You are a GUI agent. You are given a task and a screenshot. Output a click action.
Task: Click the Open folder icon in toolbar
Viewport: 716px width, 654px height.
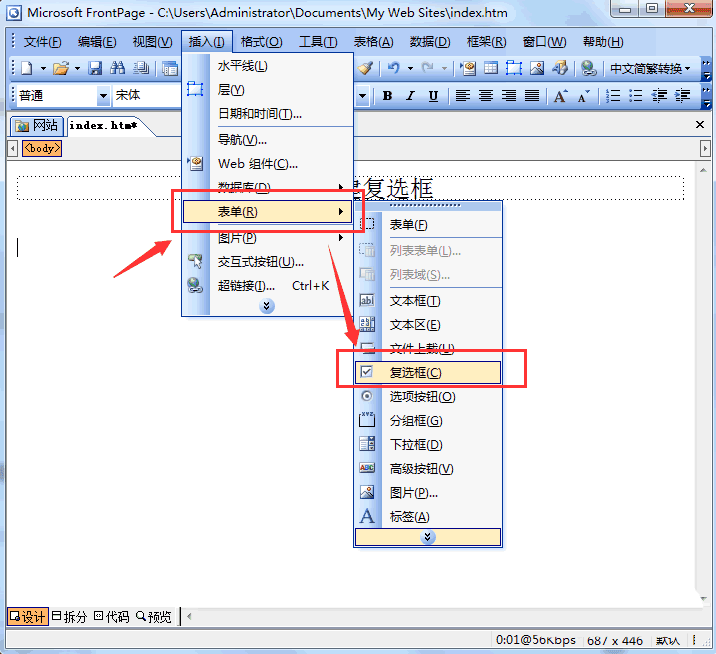tap(61, 69)
